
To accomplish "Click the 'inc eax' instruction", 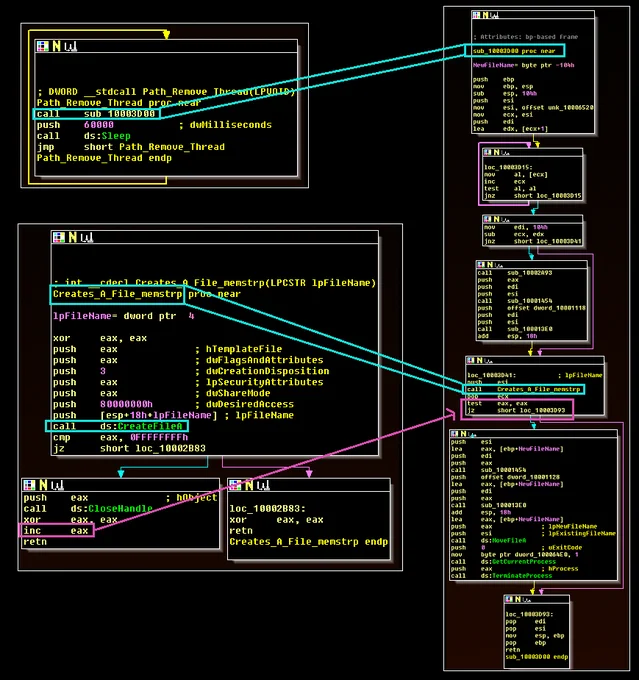I will point(56,531).
